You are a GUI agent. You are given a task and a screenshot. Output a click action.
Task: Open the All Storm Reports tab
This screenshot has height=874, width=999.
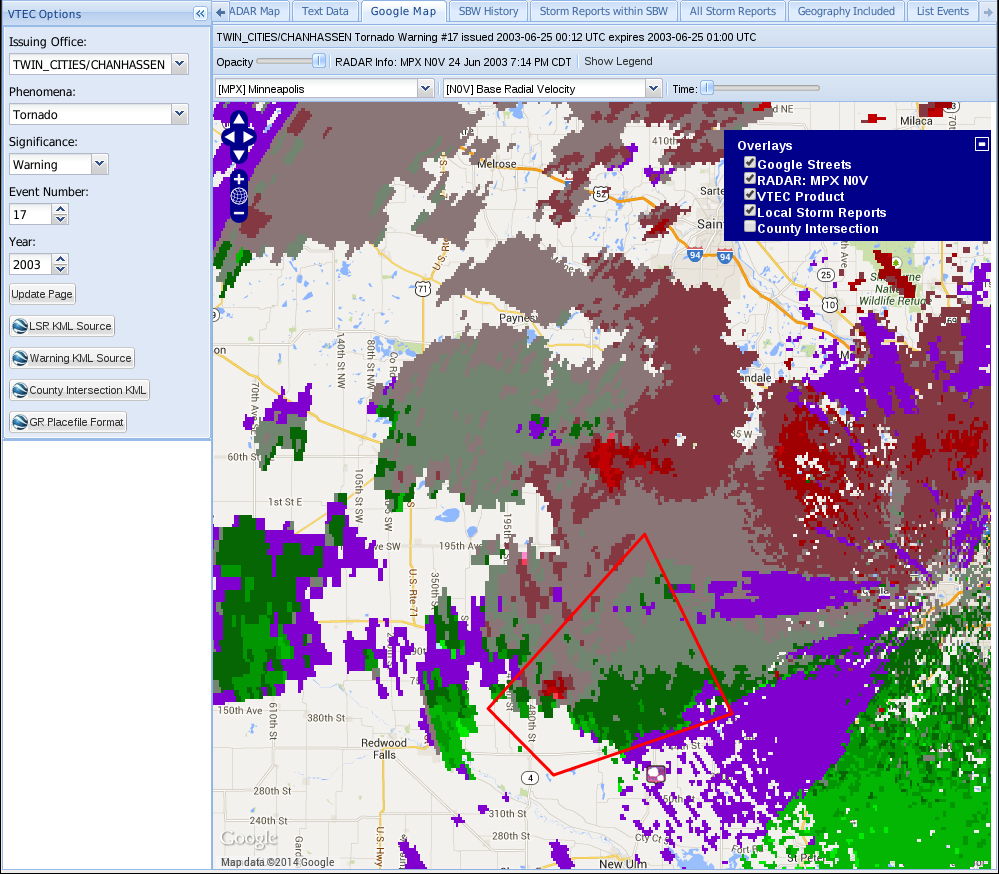tap(733, 11)
